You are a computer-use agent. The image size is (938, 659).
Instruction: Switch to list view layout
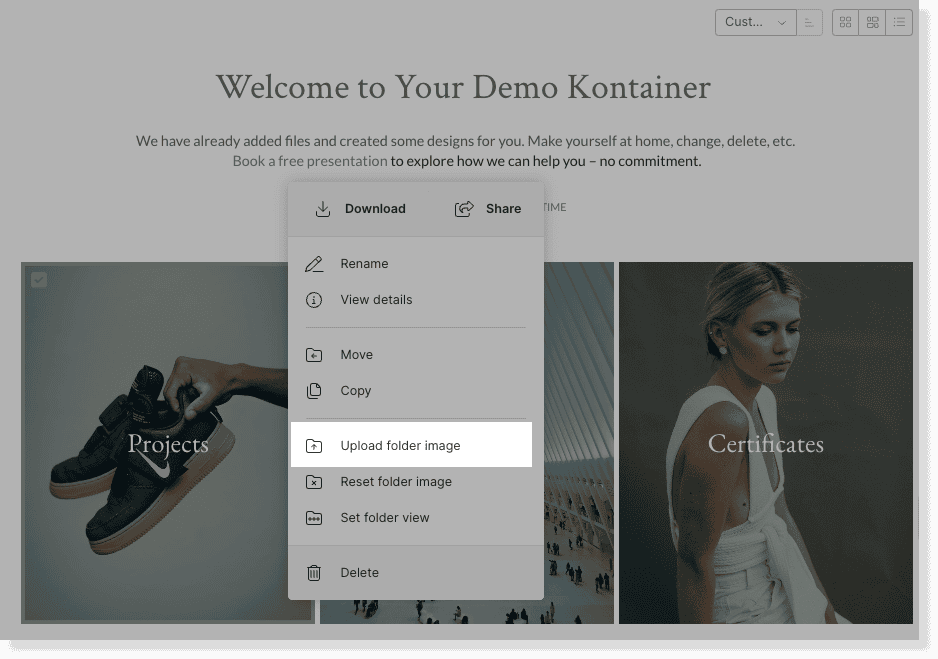898,22
